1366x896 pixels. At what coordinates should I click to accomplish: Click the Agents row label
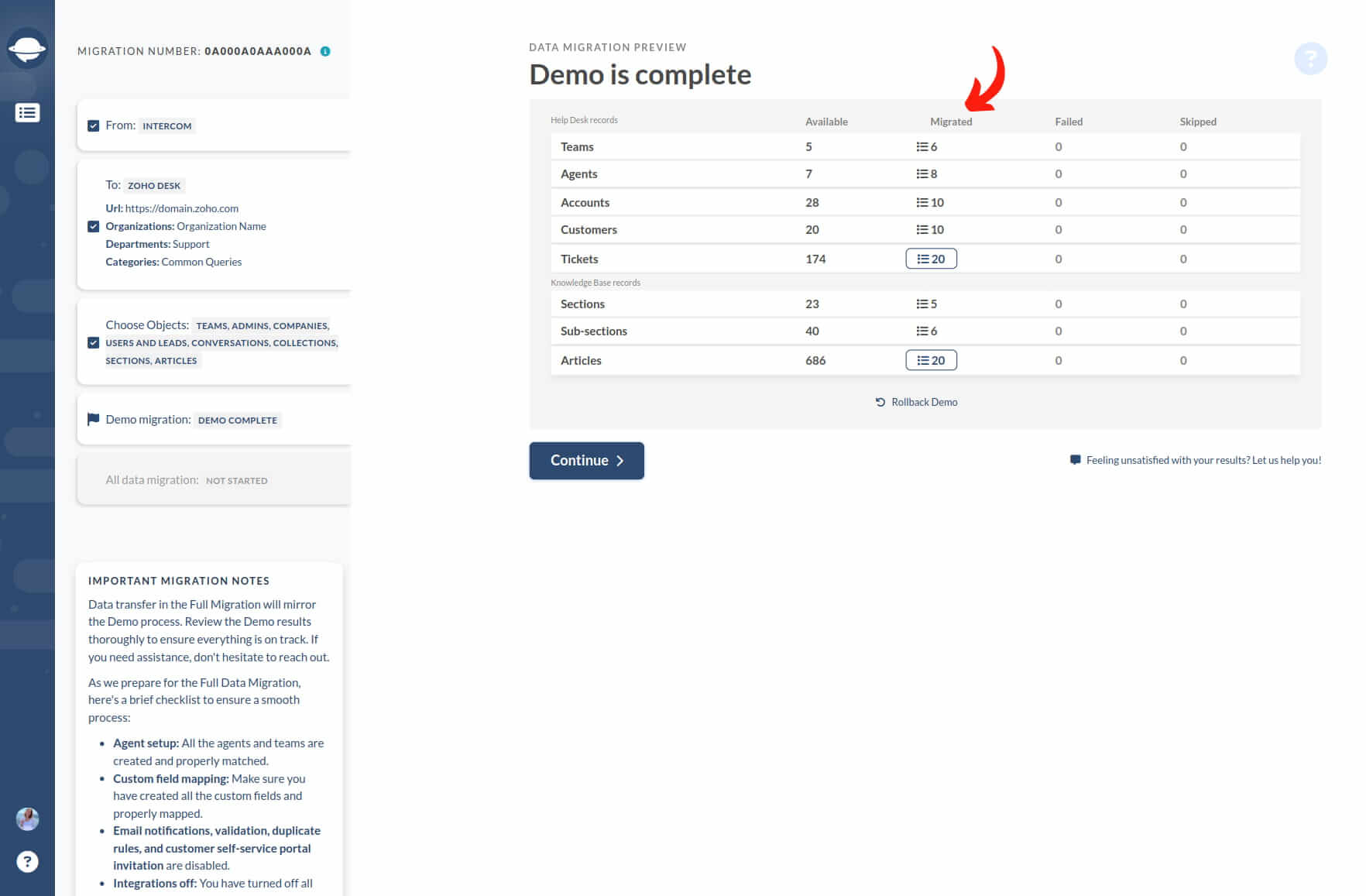click(579, 173)
